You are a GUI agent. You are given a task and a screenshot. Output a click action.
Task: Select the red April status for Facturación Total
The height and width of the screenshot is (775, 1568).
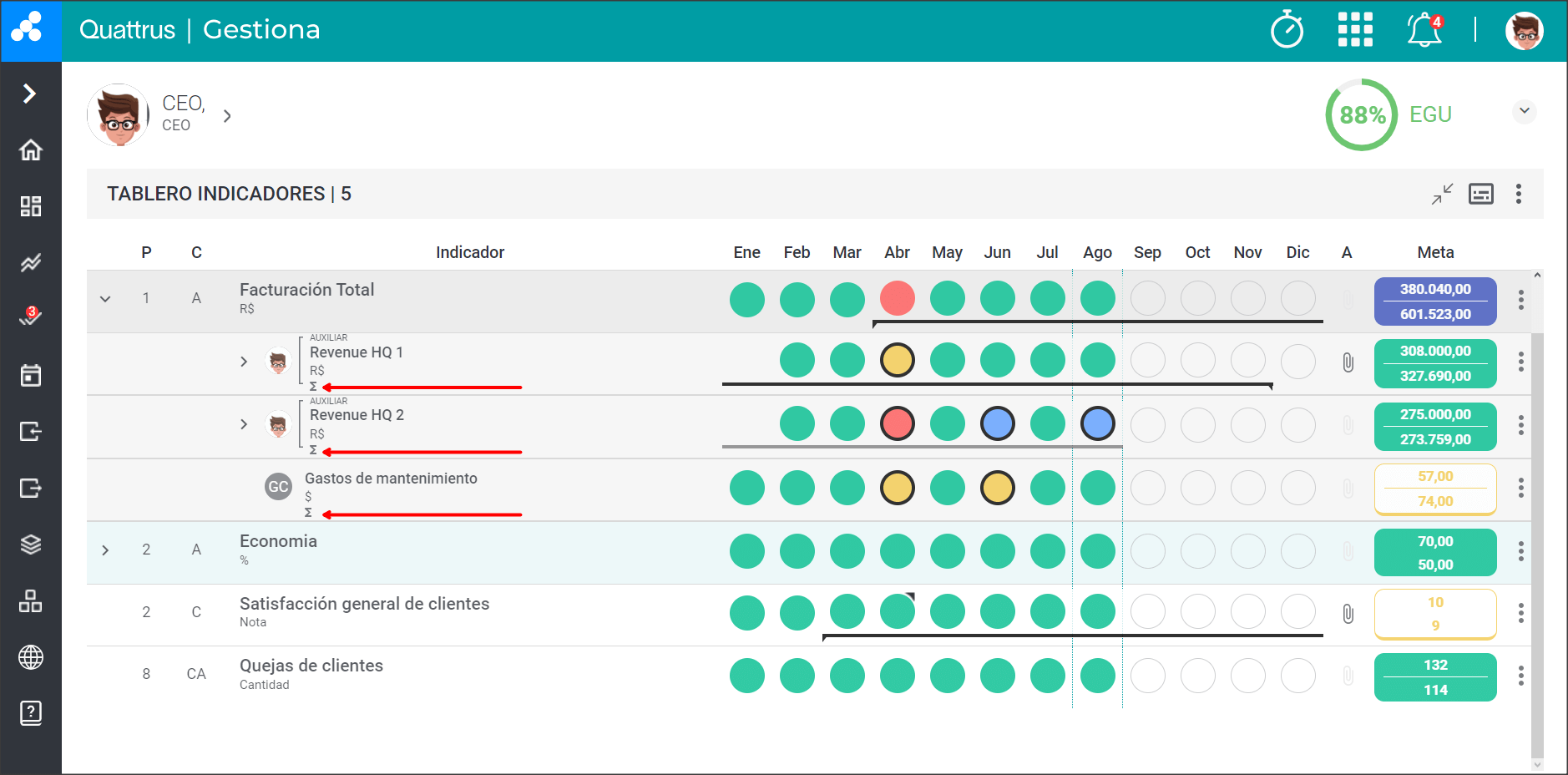[x=897, y=299]
